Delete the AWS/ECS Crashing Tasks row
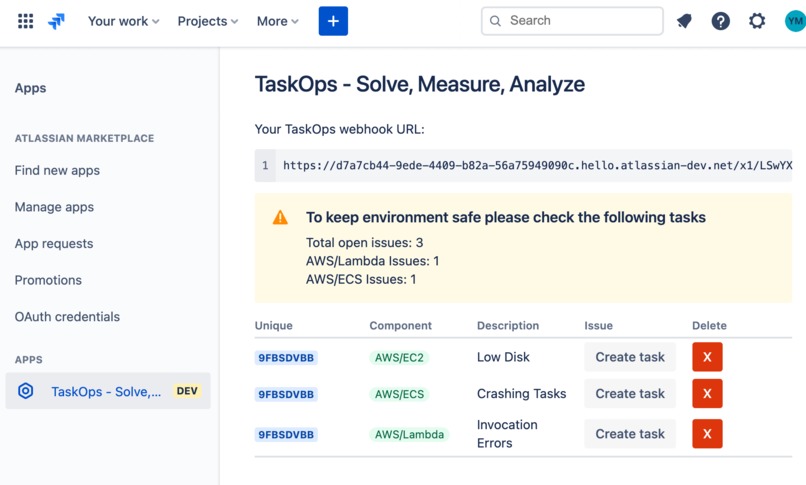 click(707, 394)
